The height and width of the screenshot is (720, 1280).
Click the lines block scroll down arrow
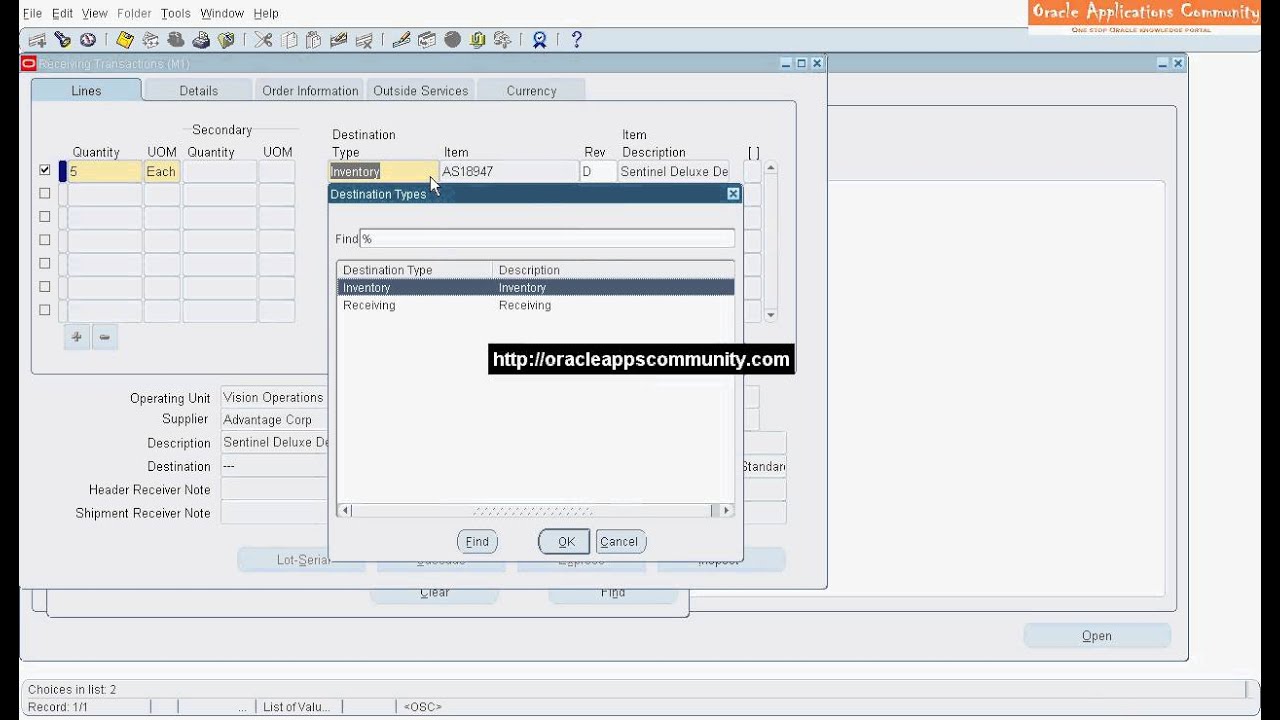(771, 315)
